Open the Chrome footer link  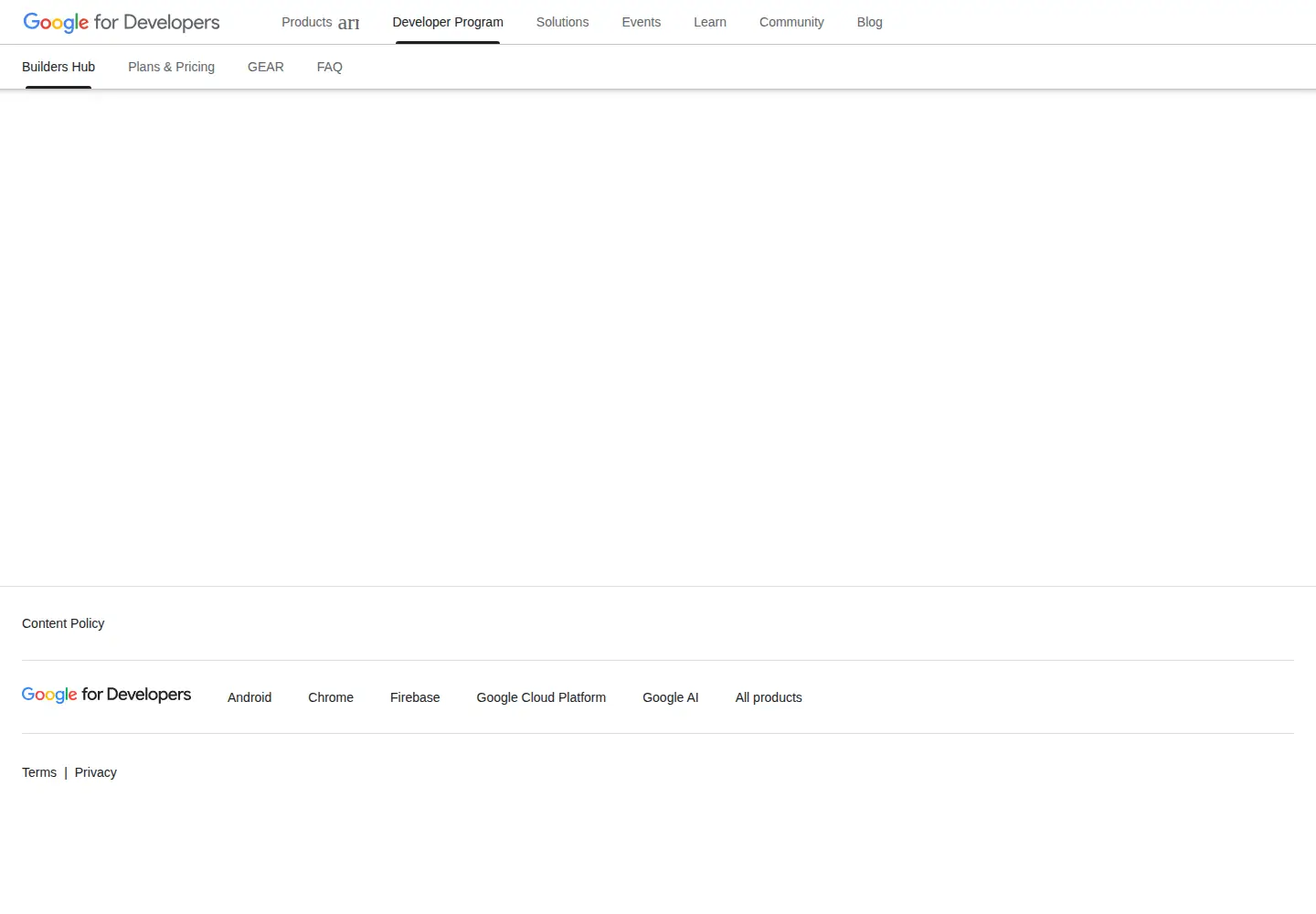click(x=331, y=697)
